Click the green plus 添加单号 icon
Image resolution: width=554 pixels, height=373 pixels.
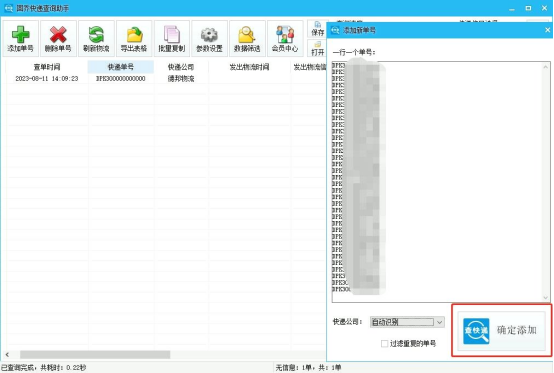point(20,39)
